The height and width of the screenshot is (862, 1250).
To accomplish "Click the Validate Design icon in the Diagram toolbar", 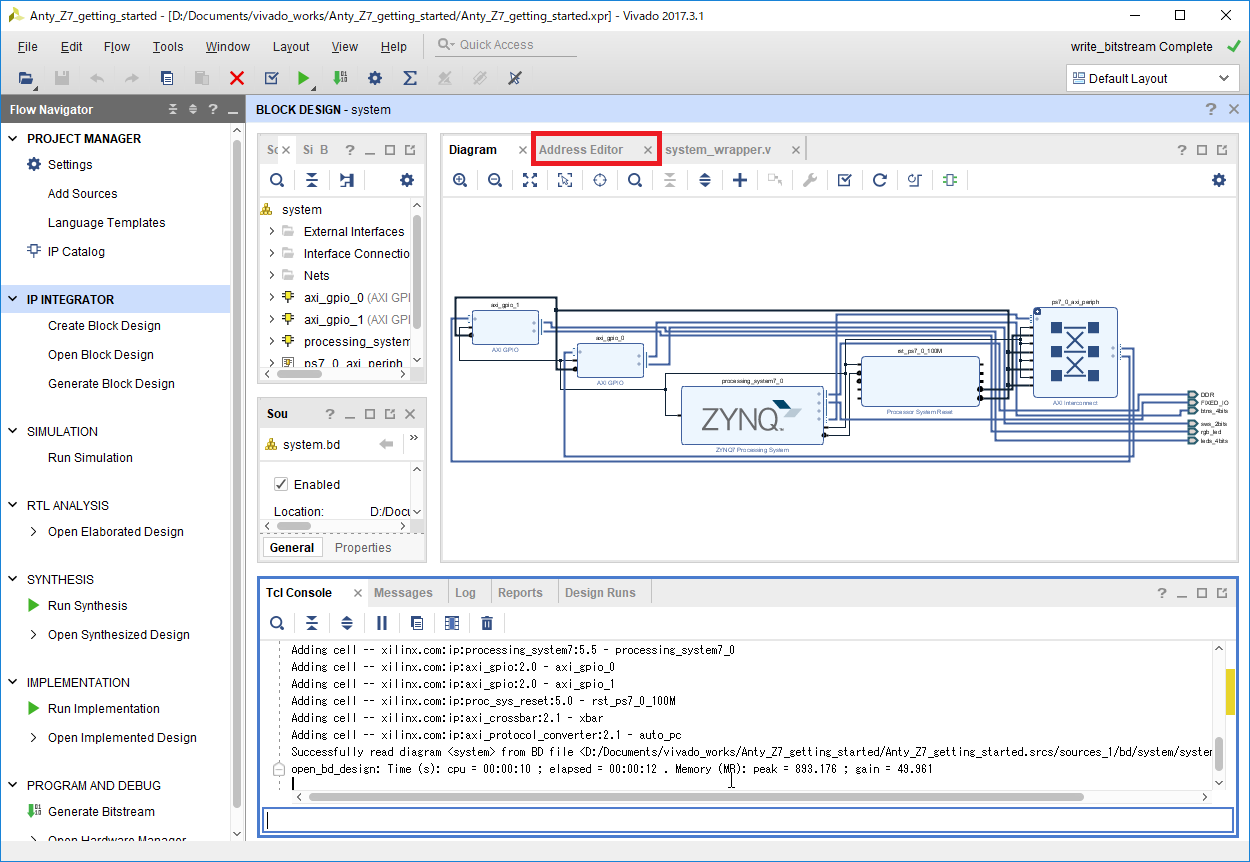I will point(845,180).
